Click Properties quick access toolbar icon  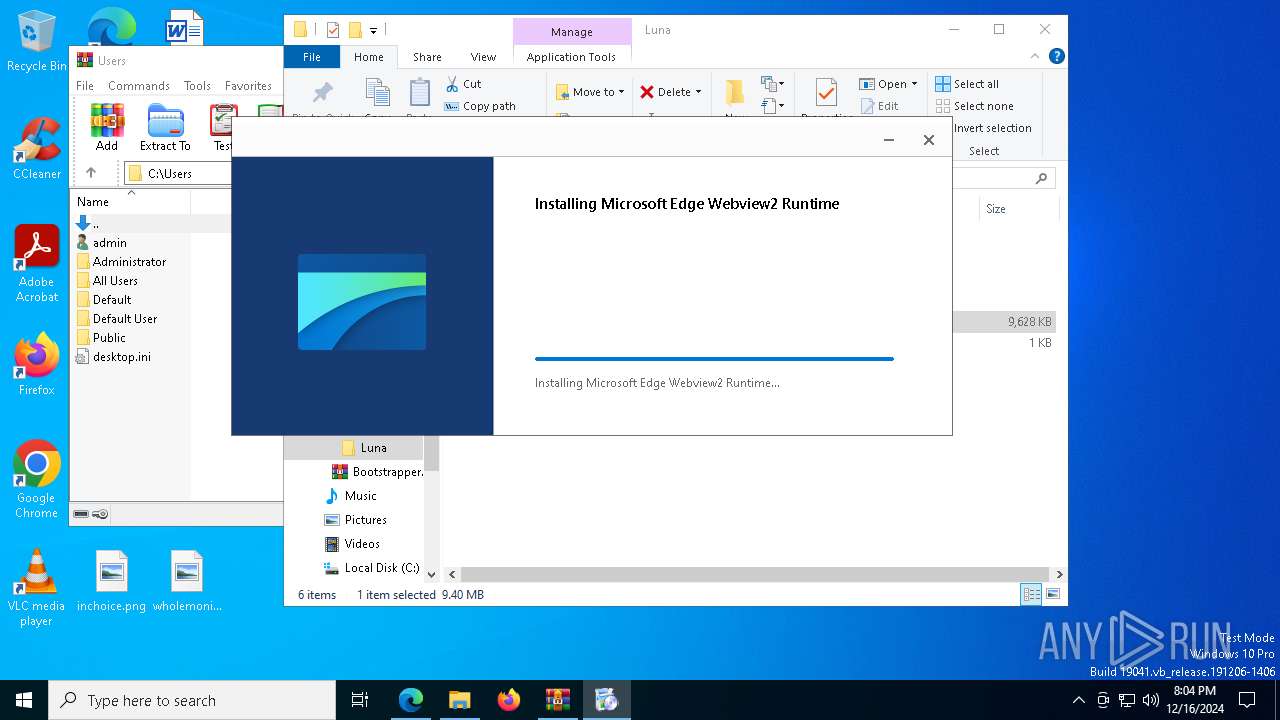point(333,30)
